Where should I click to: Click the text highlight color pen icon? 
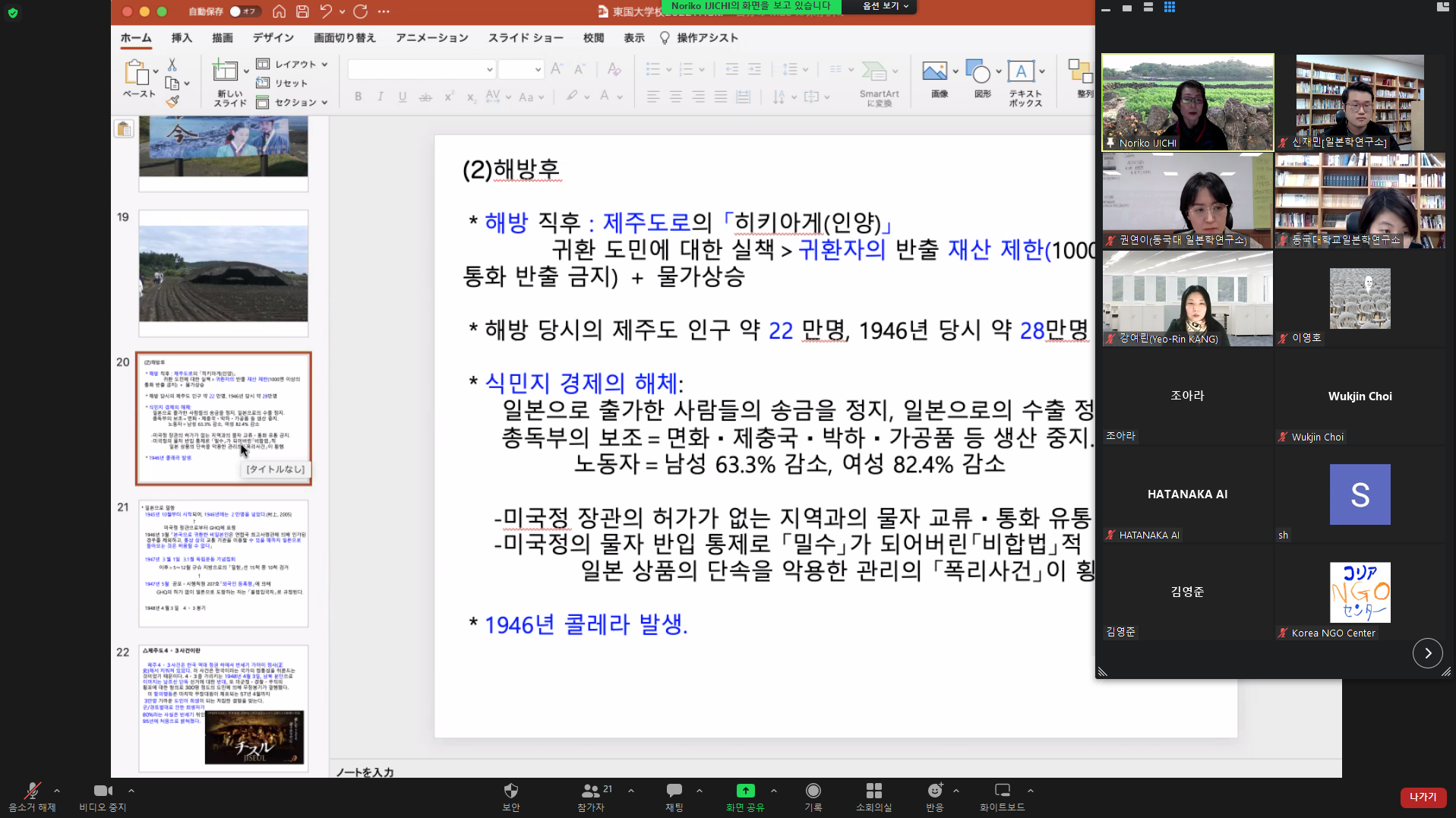(x=572, y=96)
